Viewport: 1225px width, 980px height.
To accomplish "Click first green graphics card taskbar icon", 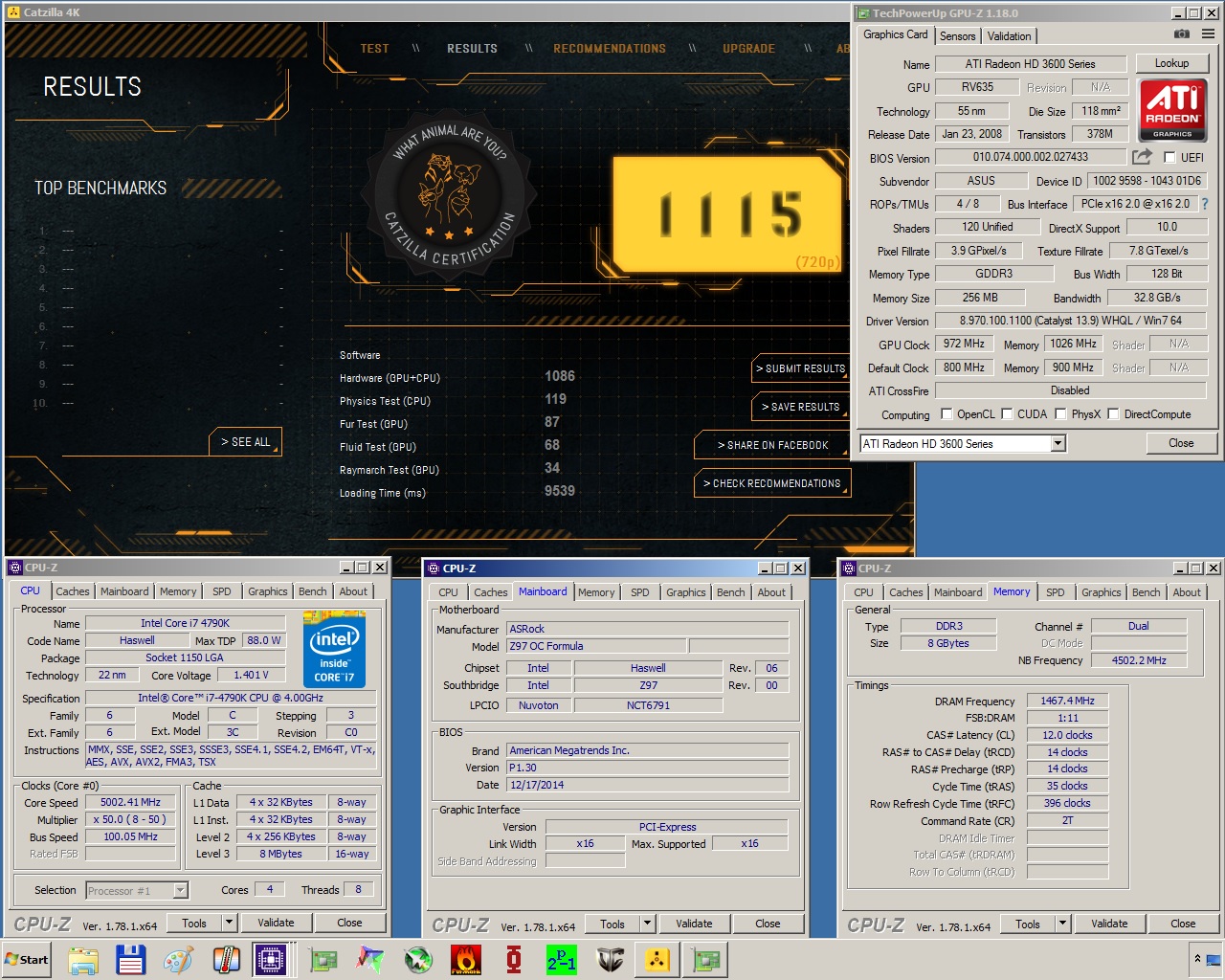I will [x=323, y=960].
